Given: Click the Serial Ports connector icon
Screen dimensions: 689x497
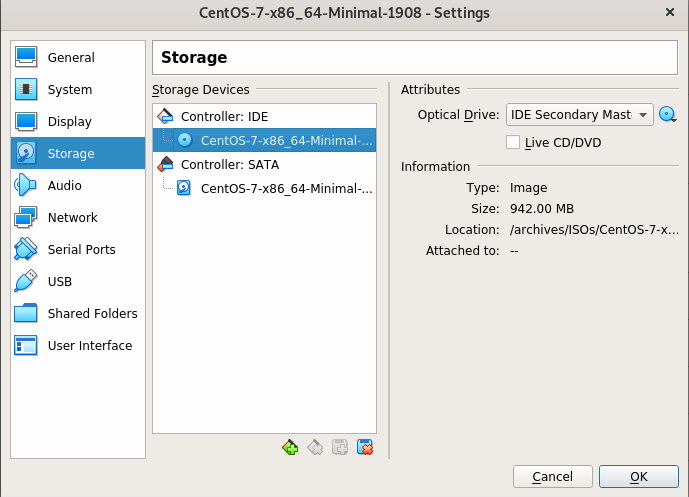Looking at the screenshot, I should point(25,249).
